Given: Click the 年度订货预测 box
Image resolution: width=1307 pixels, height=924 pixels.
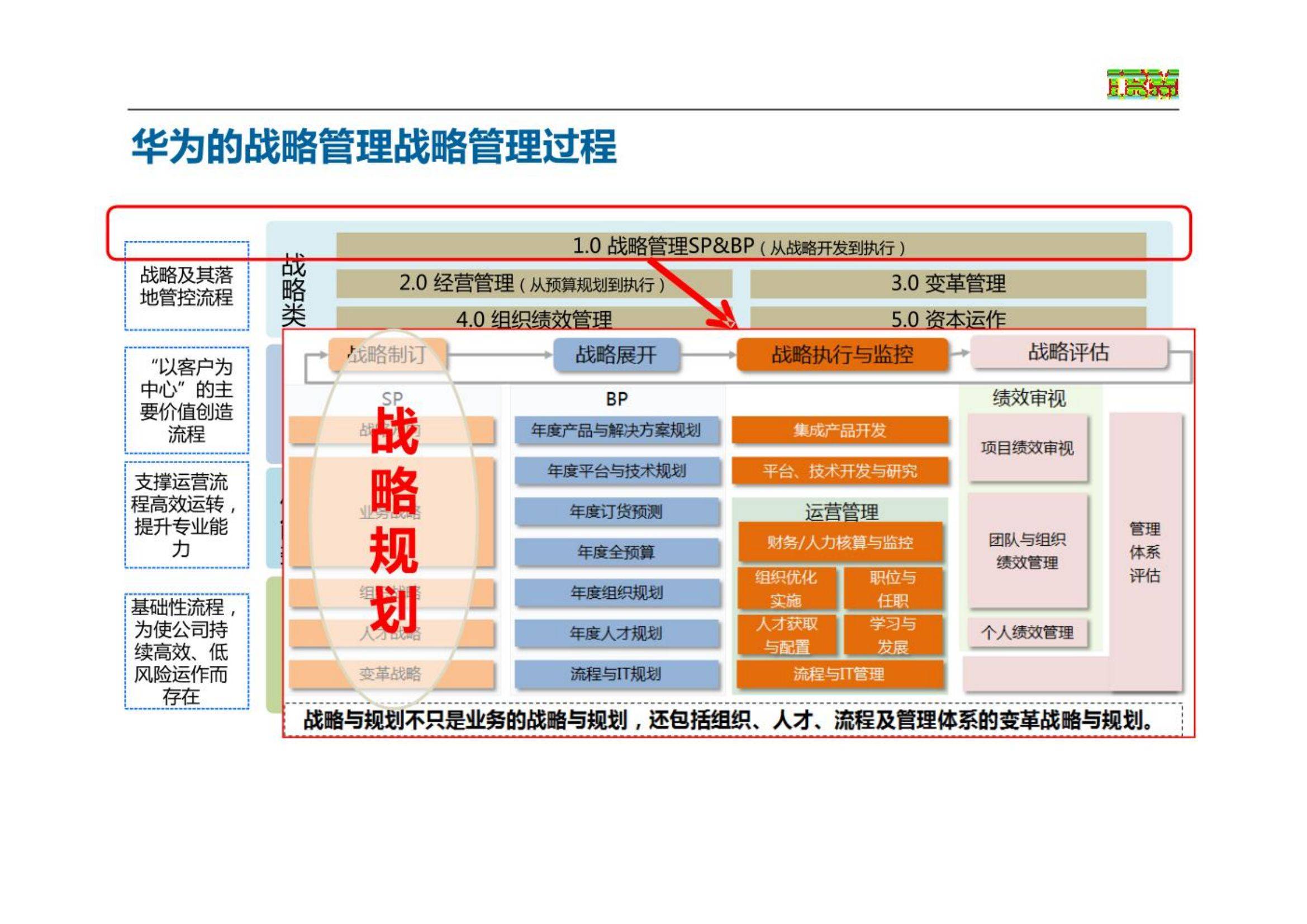Looking at the screenshot, I should point(616,512).
